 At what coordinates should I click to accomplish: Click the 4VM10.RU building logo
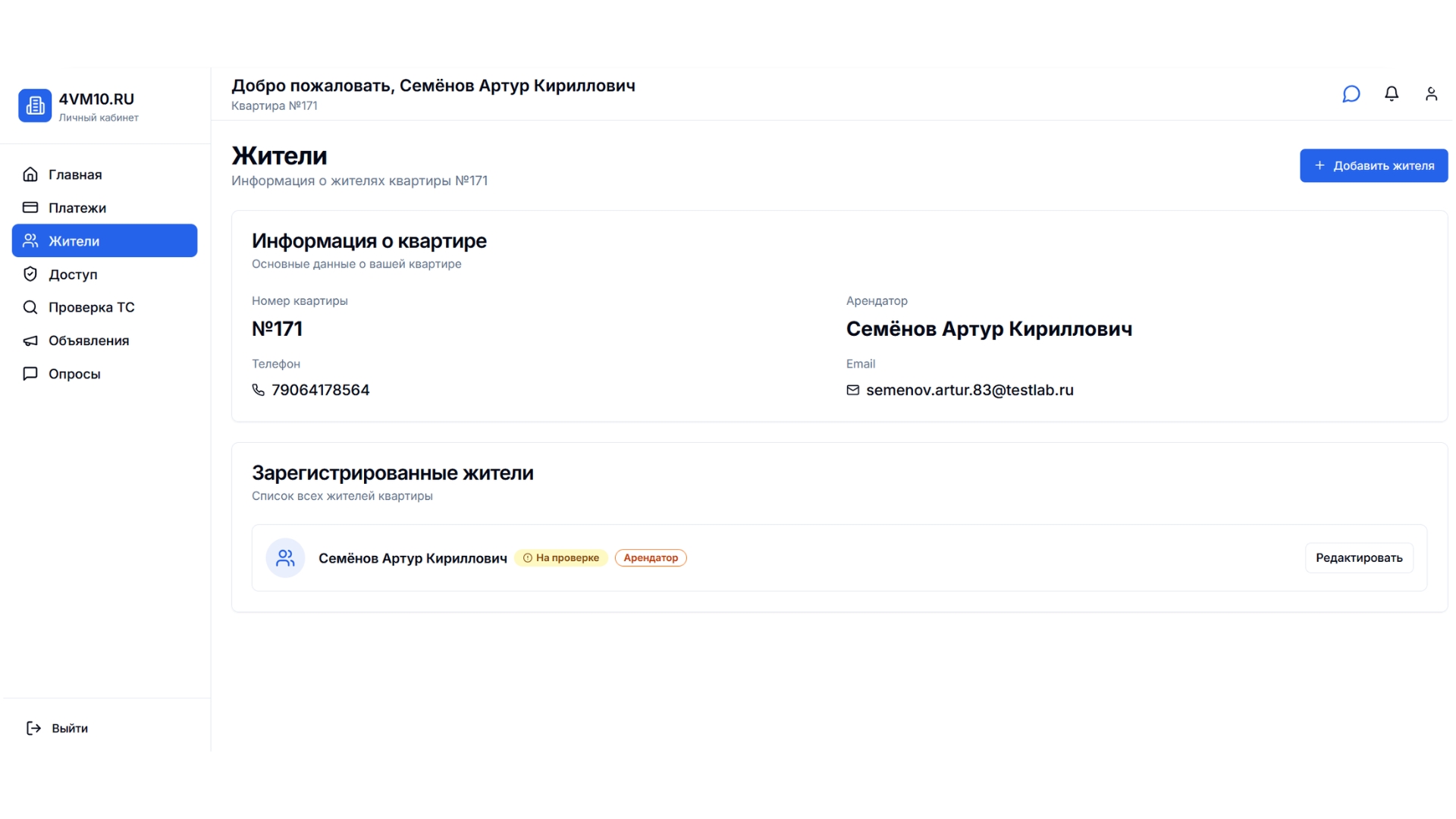click(35, 105)
